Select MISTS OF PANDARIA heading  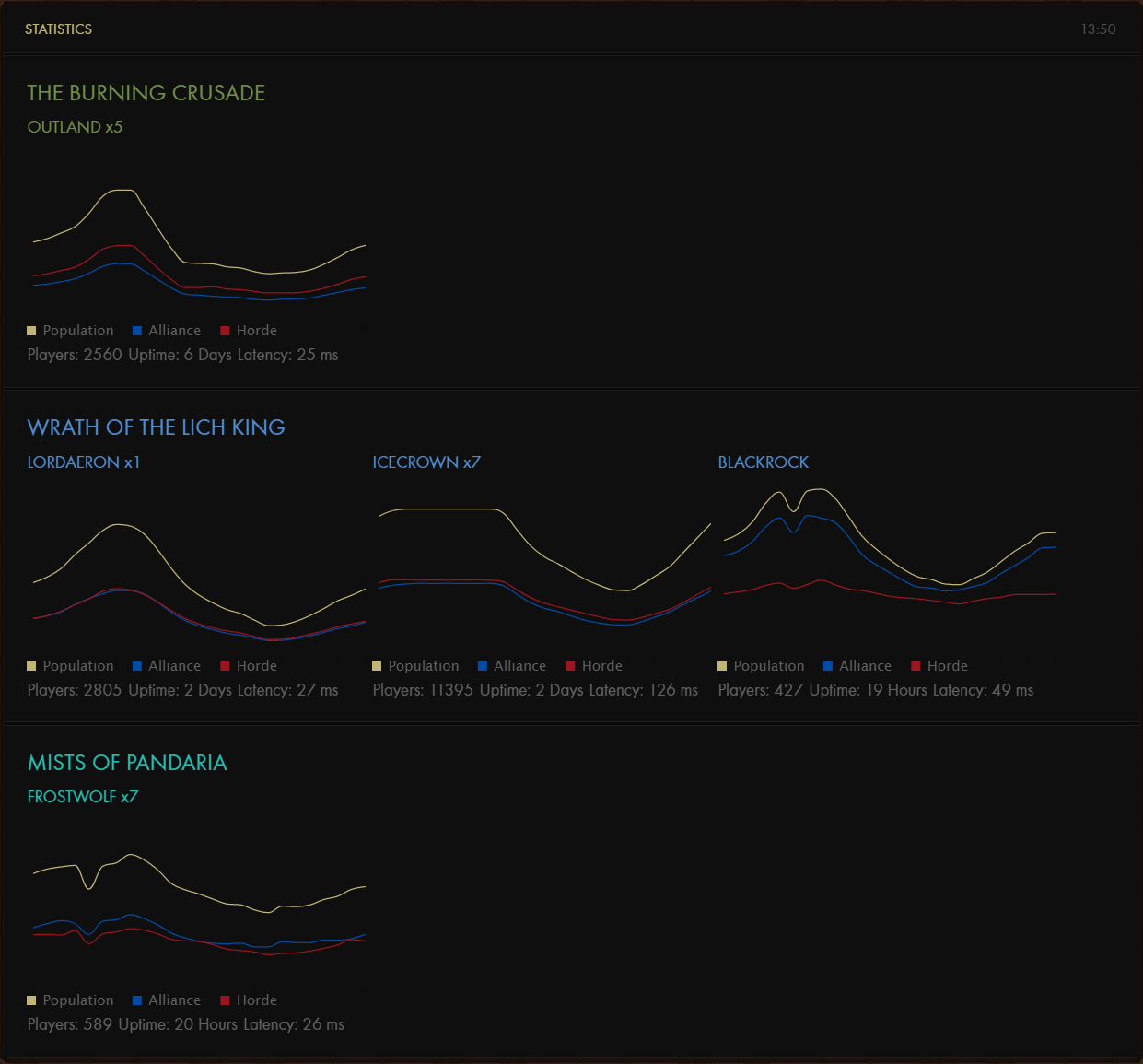pos(127,763)
